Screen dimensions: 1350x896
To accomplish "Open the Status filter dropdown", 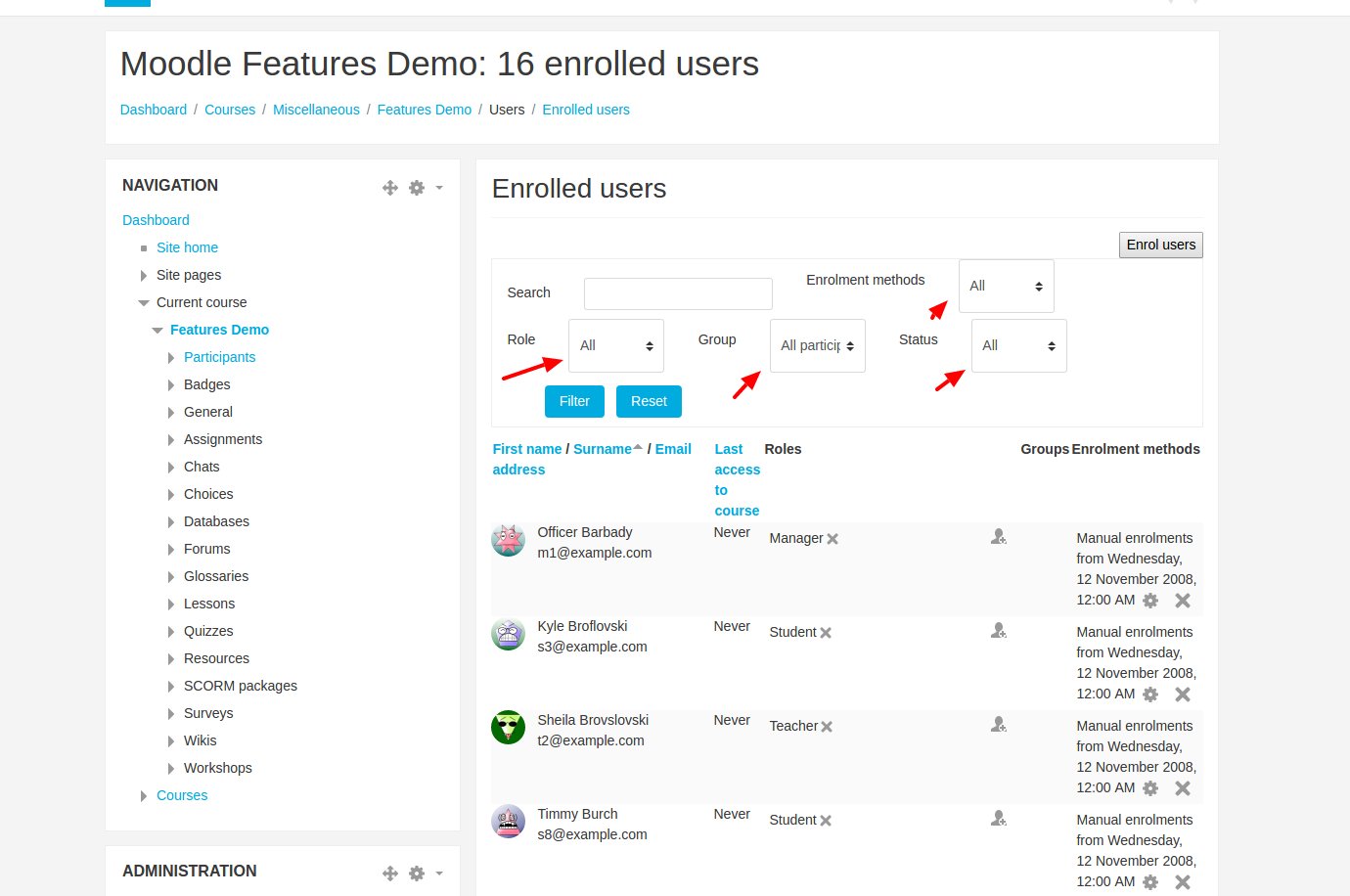I will (x=1019, y=345).
